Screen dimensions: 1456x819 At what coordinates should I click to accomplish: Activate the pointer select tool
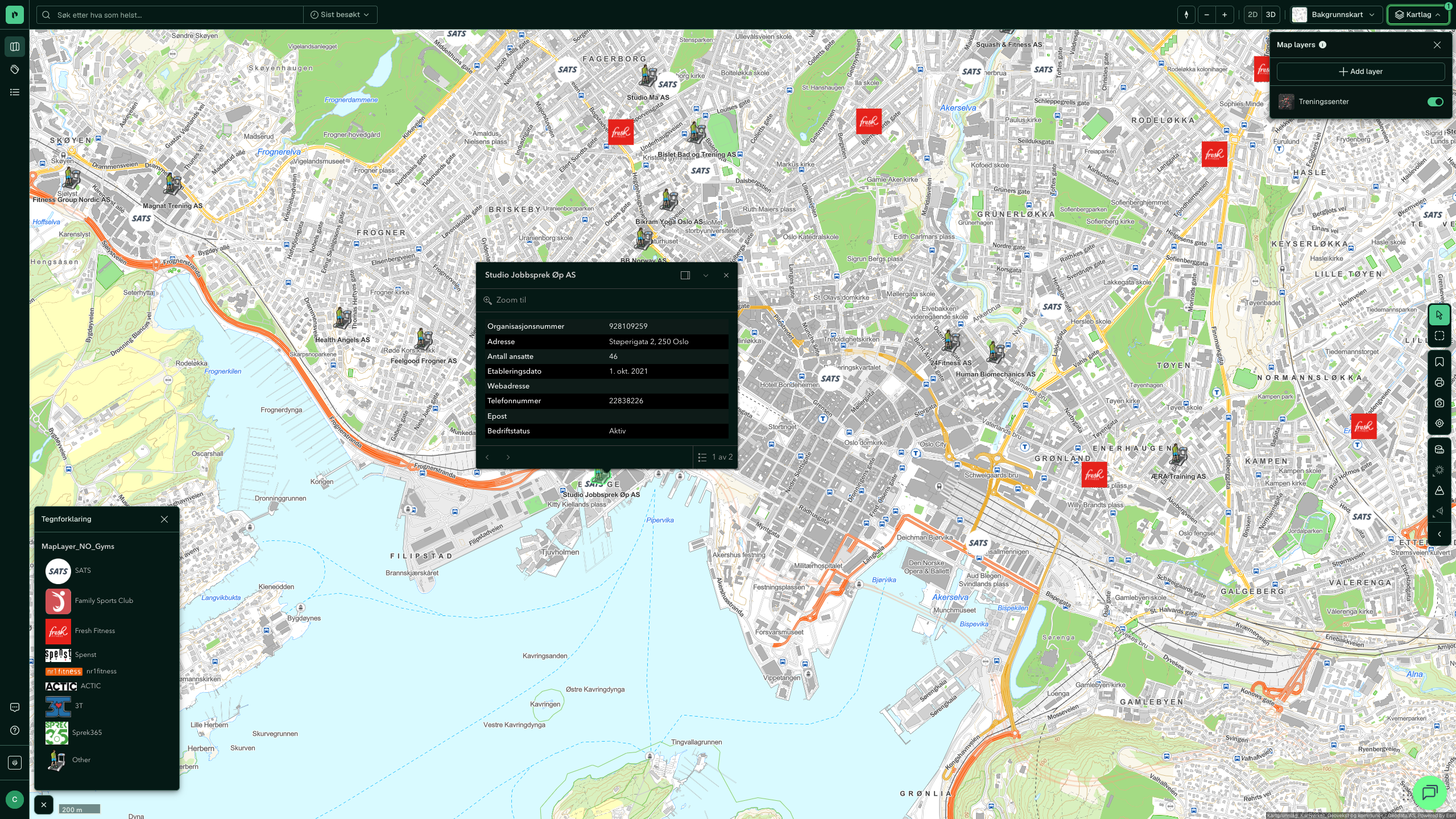[x=1440, y=315]
